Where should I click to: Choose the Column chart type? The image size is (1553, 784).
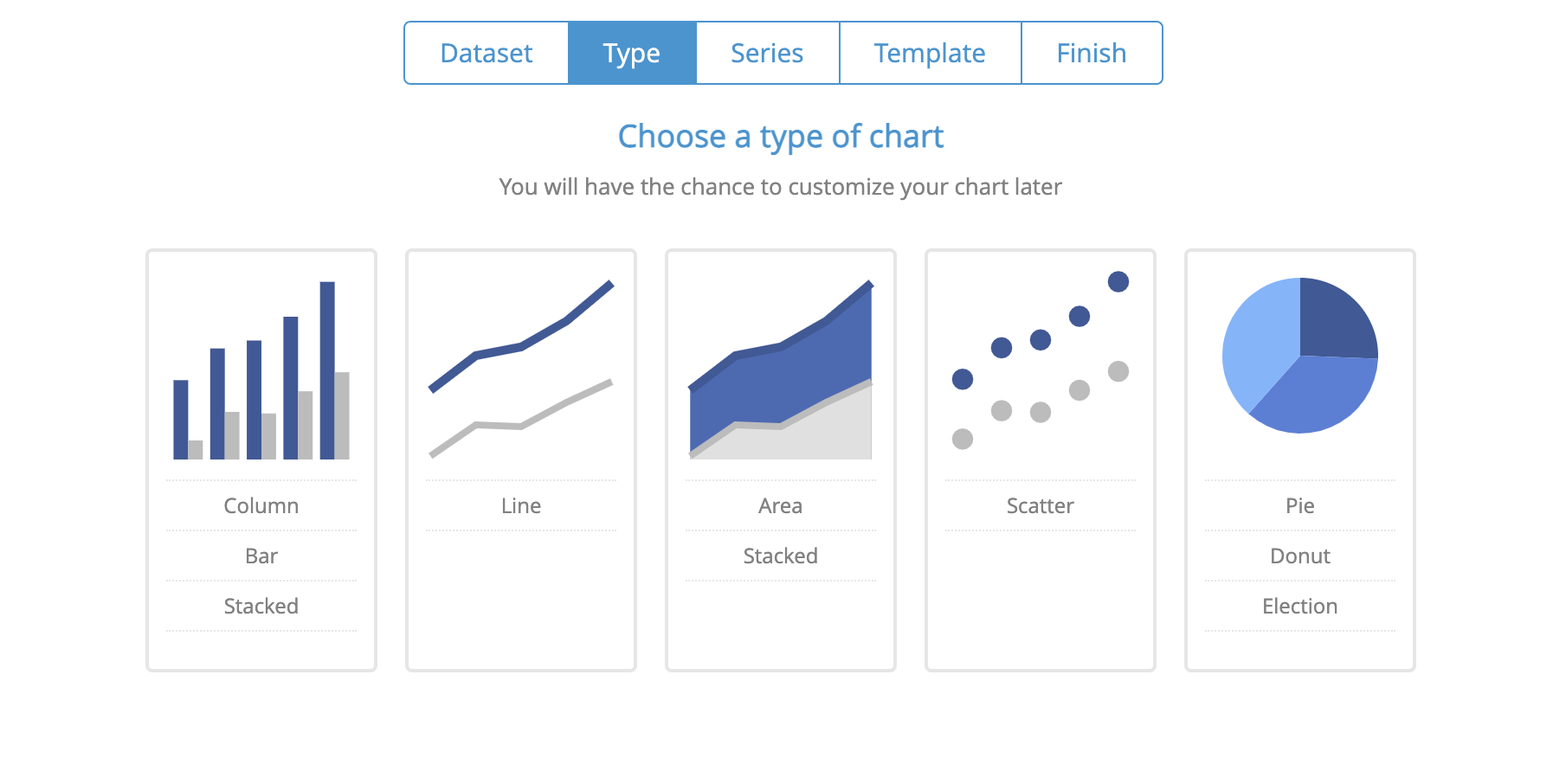pos(261,505)
